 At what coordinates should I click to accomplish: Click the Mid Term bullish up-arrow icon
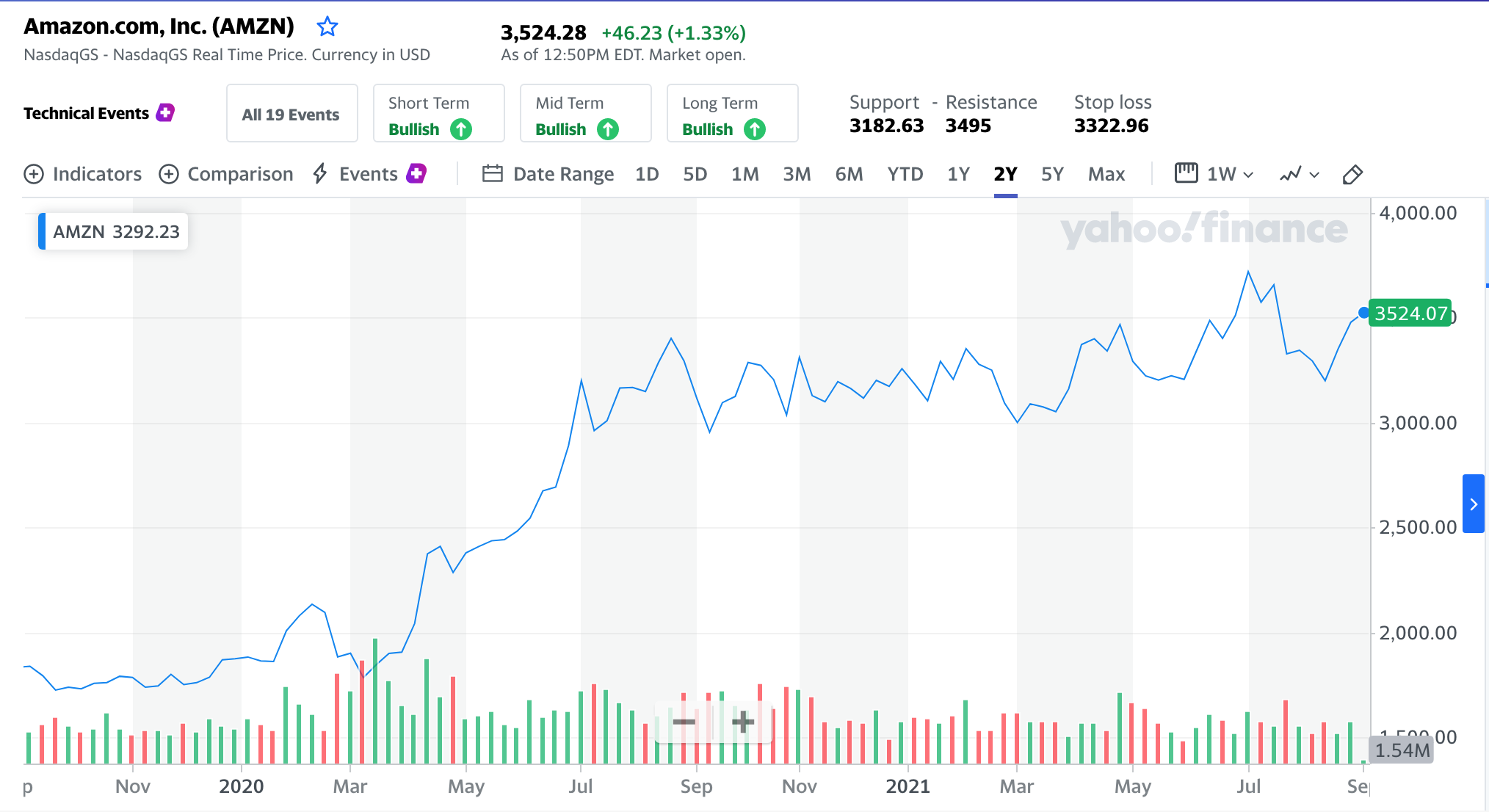click(x=608, y=129)
